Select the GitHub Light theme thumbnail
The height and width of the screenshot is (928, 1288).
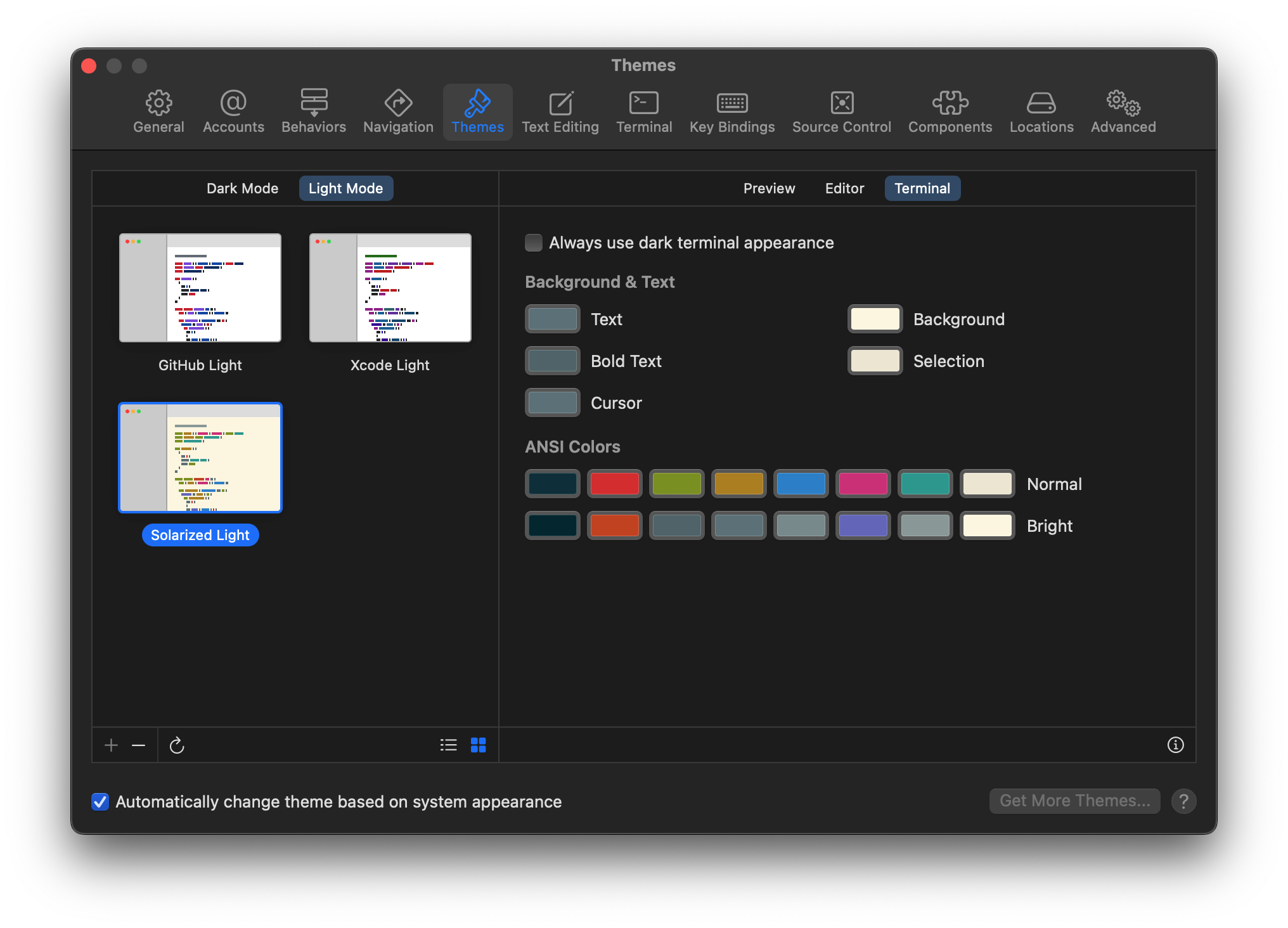pos(200,288)
